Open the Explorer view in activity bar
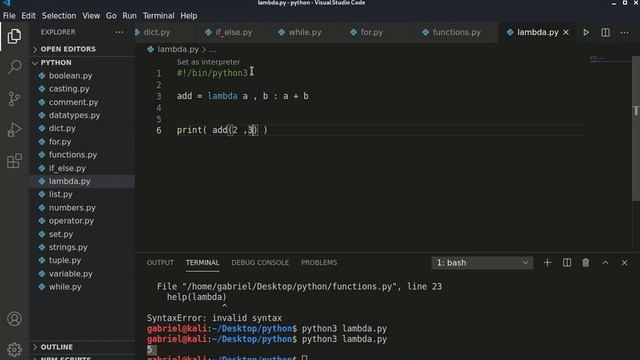 pyautogui.click(x=14, y=37)
